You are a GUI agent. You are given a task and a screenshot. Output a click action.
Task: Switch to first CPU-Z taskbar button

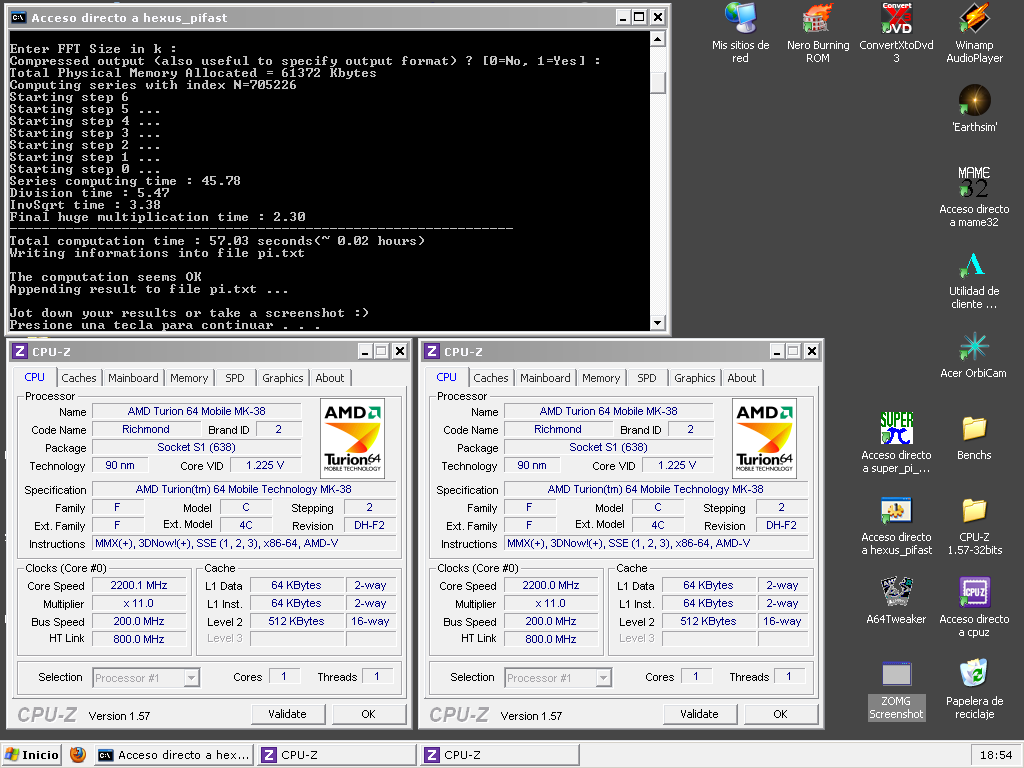tap(336, 755)
